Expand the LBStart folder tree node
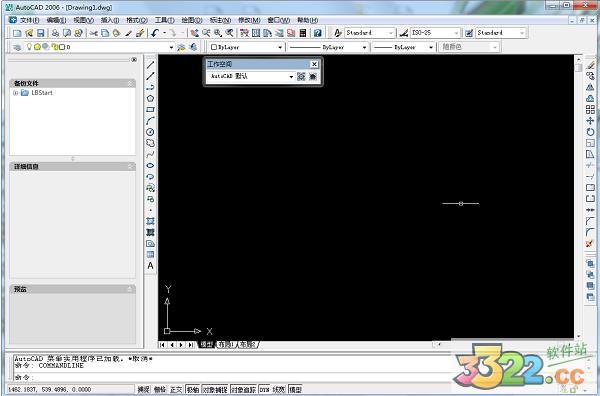Image resolution: width=600 pixels, height=396 pixels. coord(16,93)
